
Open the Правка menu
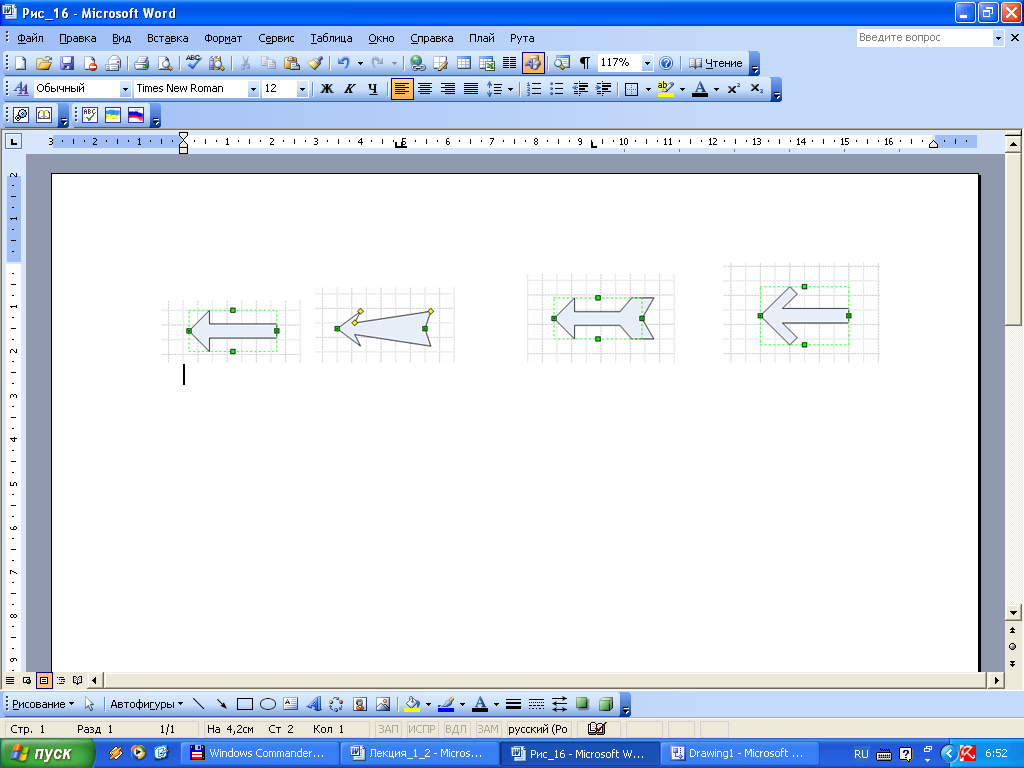click(x=78, y=38)
